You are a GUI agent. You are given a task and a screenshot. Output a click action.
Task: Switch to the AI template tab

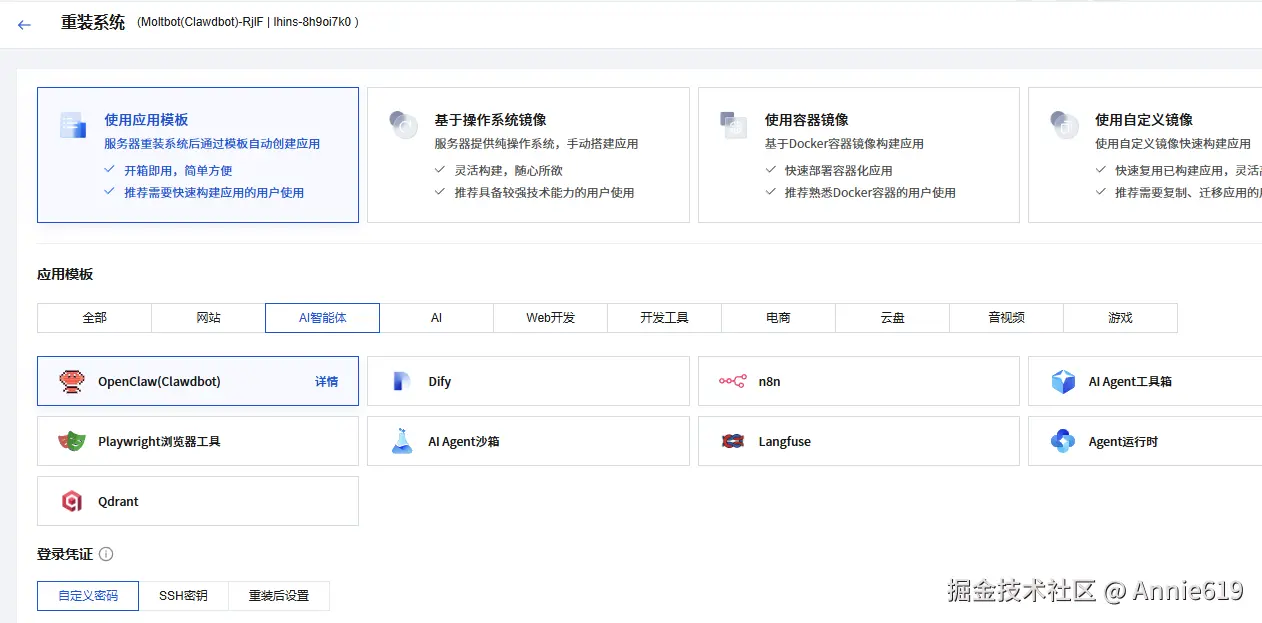tap(436, 317)
